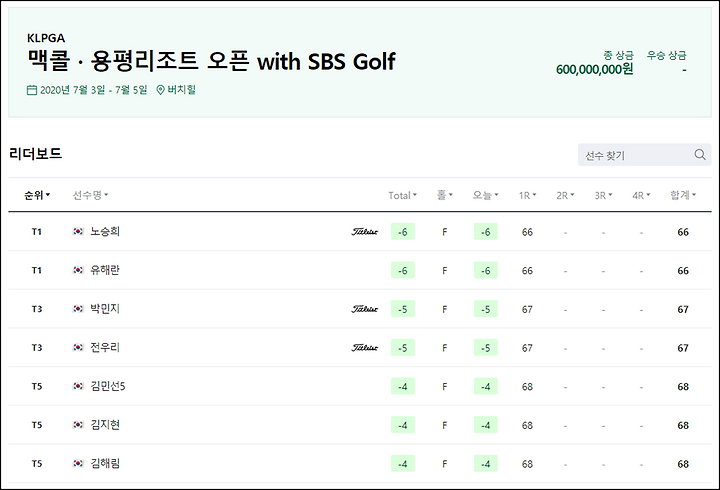
Task: Sort by the 오늘 column header
Action: [485, 195]
